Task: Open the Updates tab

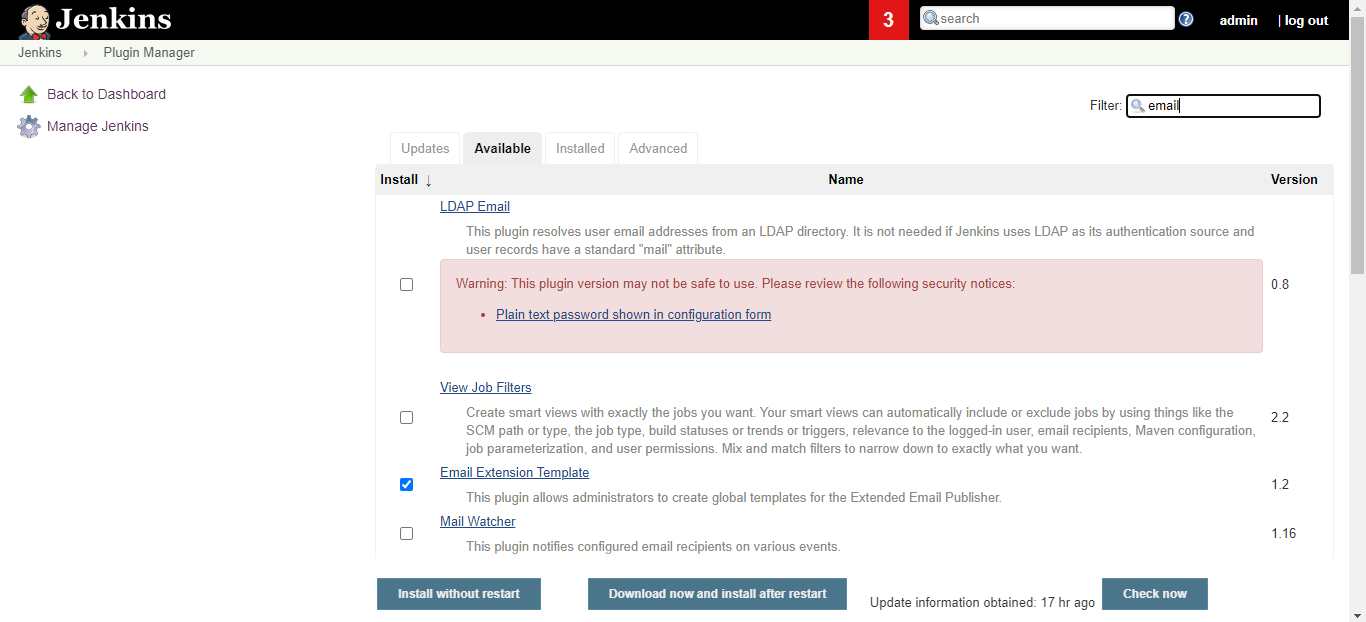Action: click(424, 148)
